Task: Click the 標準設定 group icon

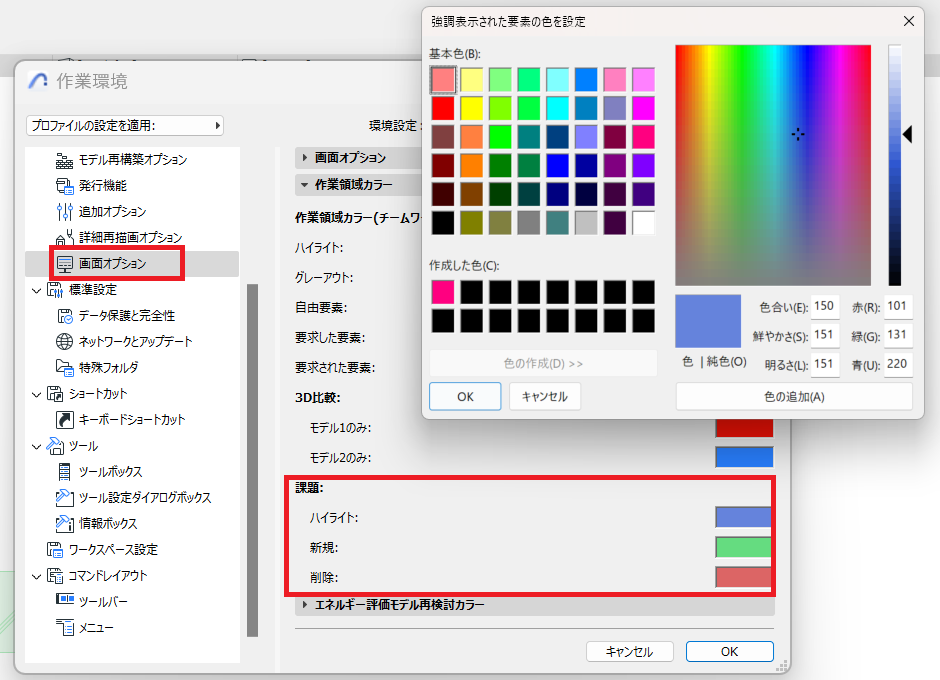Action: [x=55, y=290]
